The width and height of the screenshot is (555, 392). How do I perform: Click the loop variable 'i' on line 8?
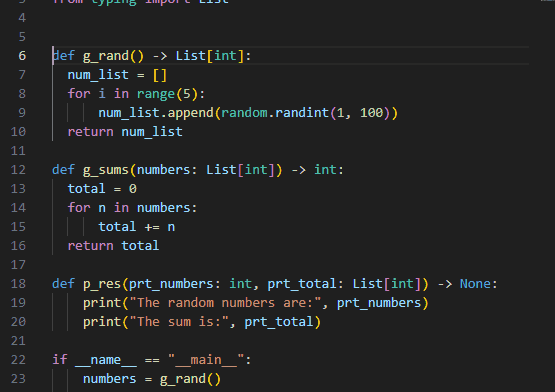[x=102, y=94]
